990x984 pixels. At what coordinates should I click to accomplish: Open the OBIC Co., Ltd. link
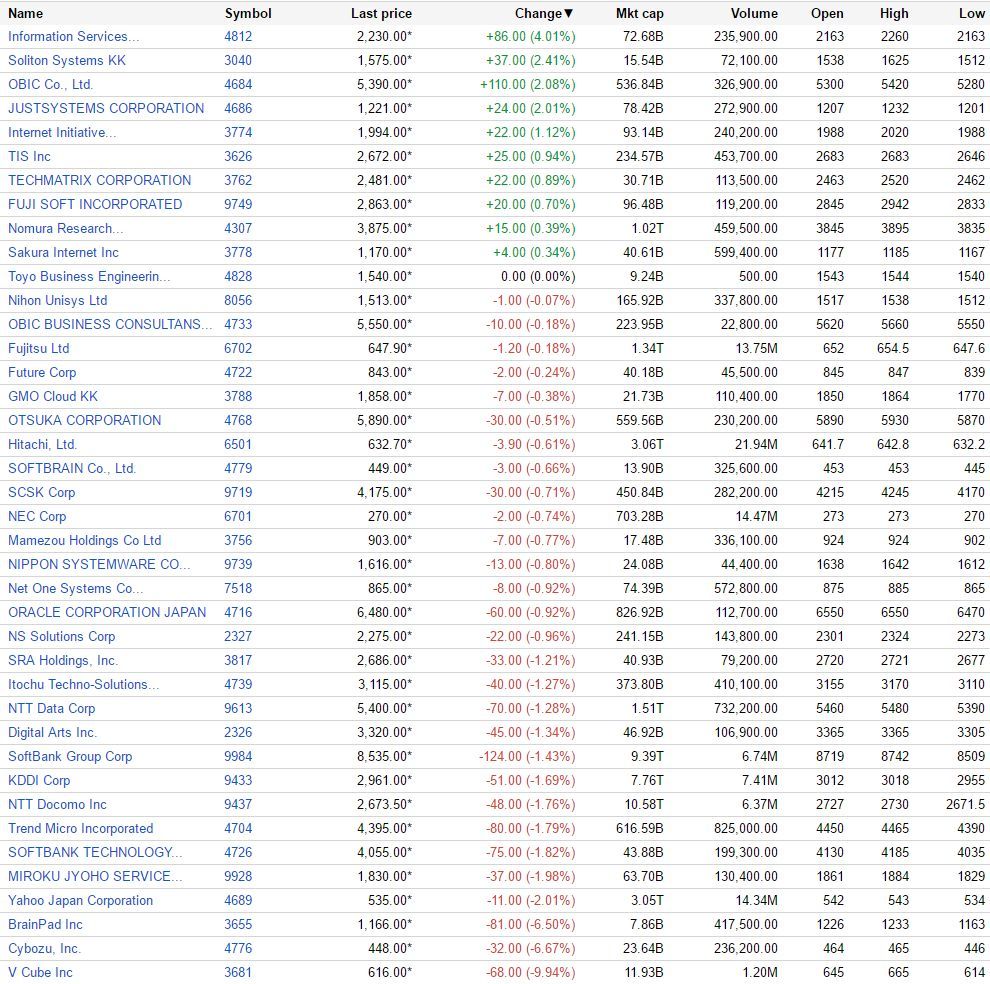(51, 85)
